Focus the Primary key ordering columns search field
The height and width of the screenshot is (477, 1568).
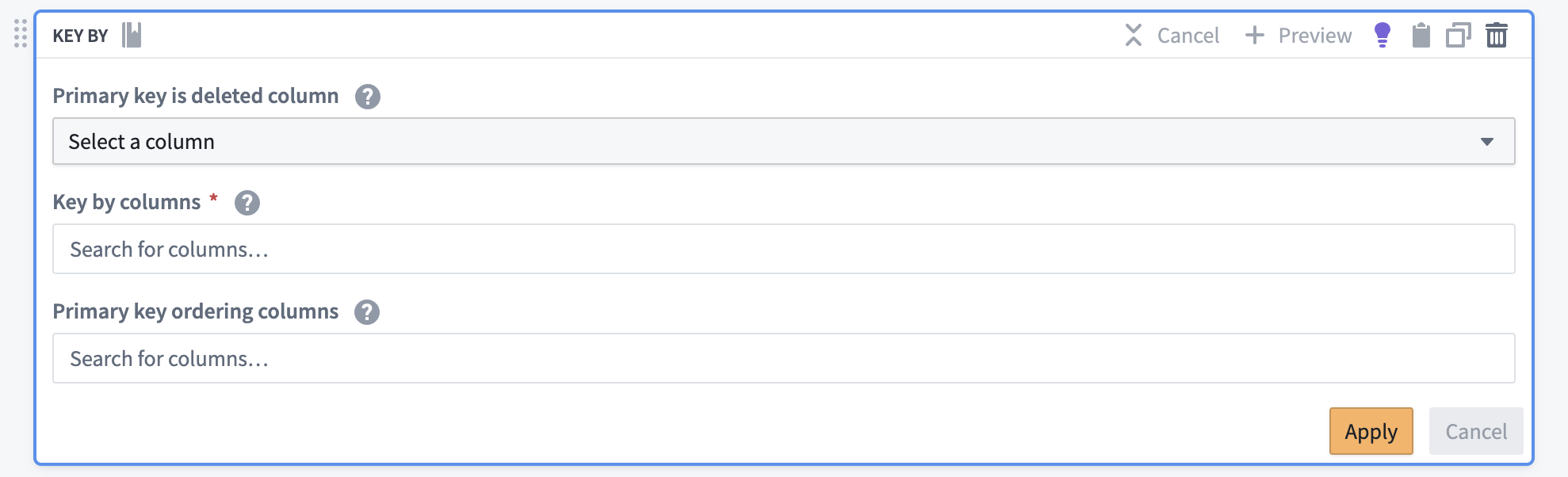783,358
